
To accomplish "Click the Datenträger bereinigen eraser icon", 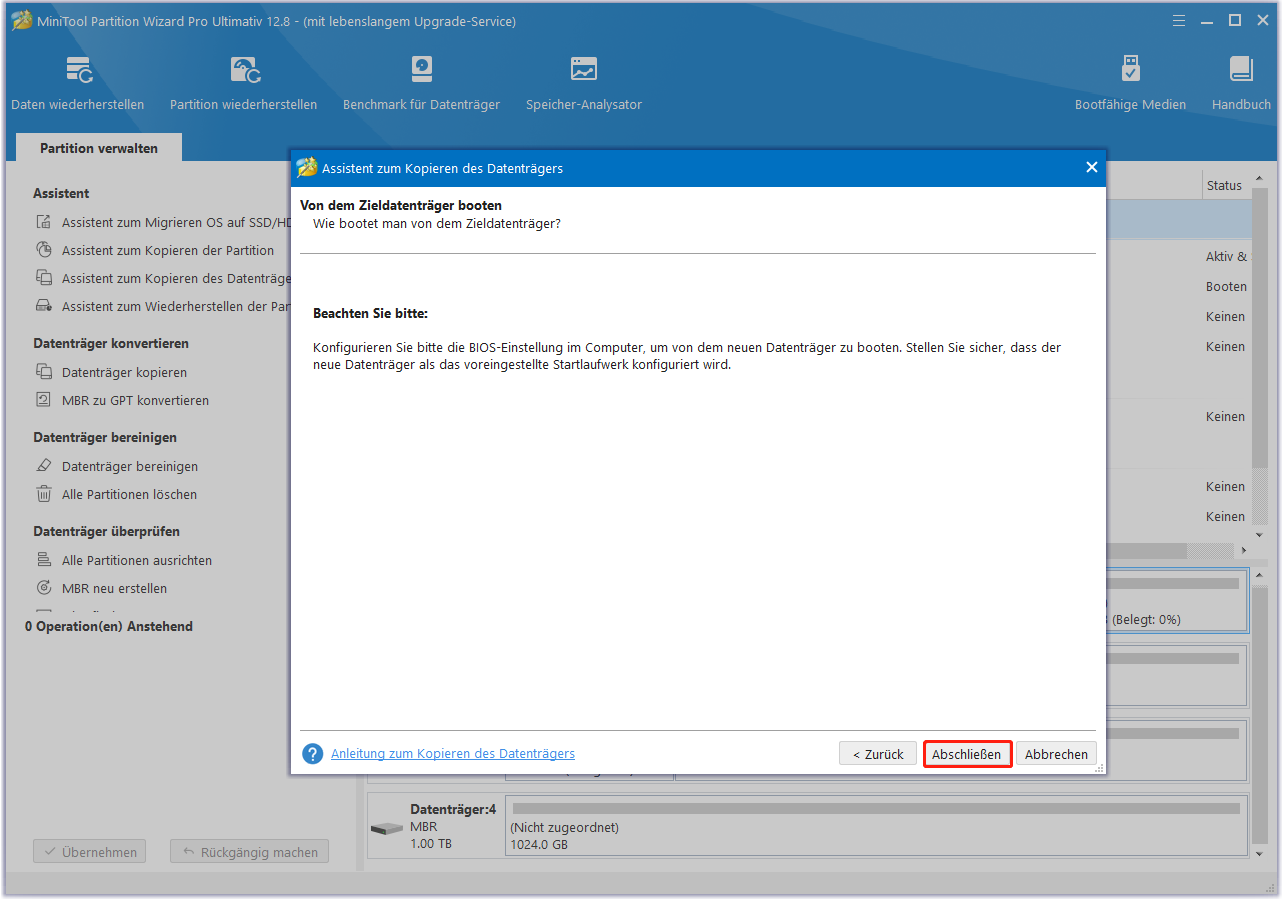I will (x=44, y=466).
